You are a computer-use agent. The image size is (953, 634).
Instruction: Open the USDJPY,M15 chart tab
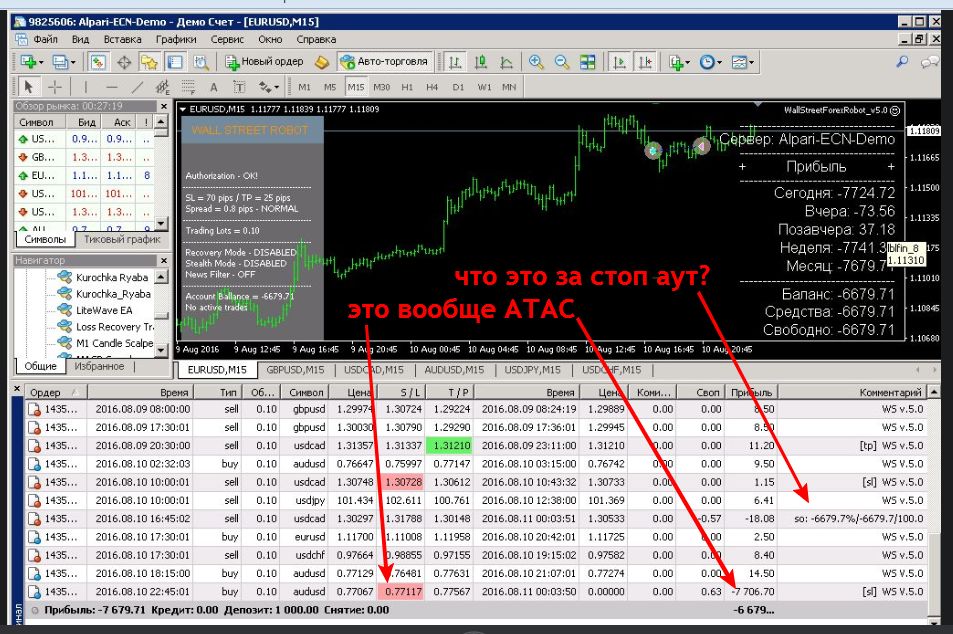(x=532, y=370)
